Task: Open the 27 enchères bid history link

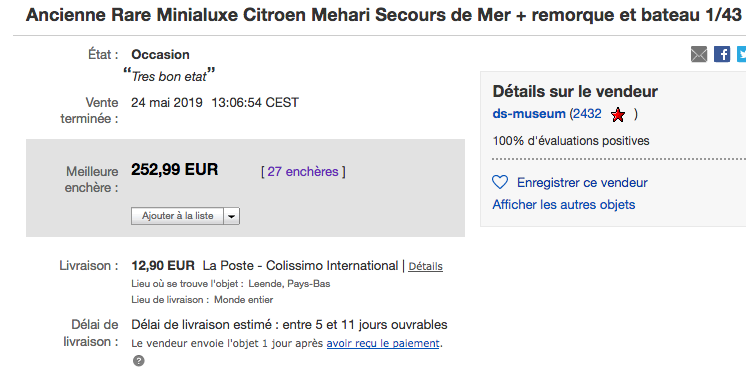Action: pyautogui.click(x=303, y=172)
